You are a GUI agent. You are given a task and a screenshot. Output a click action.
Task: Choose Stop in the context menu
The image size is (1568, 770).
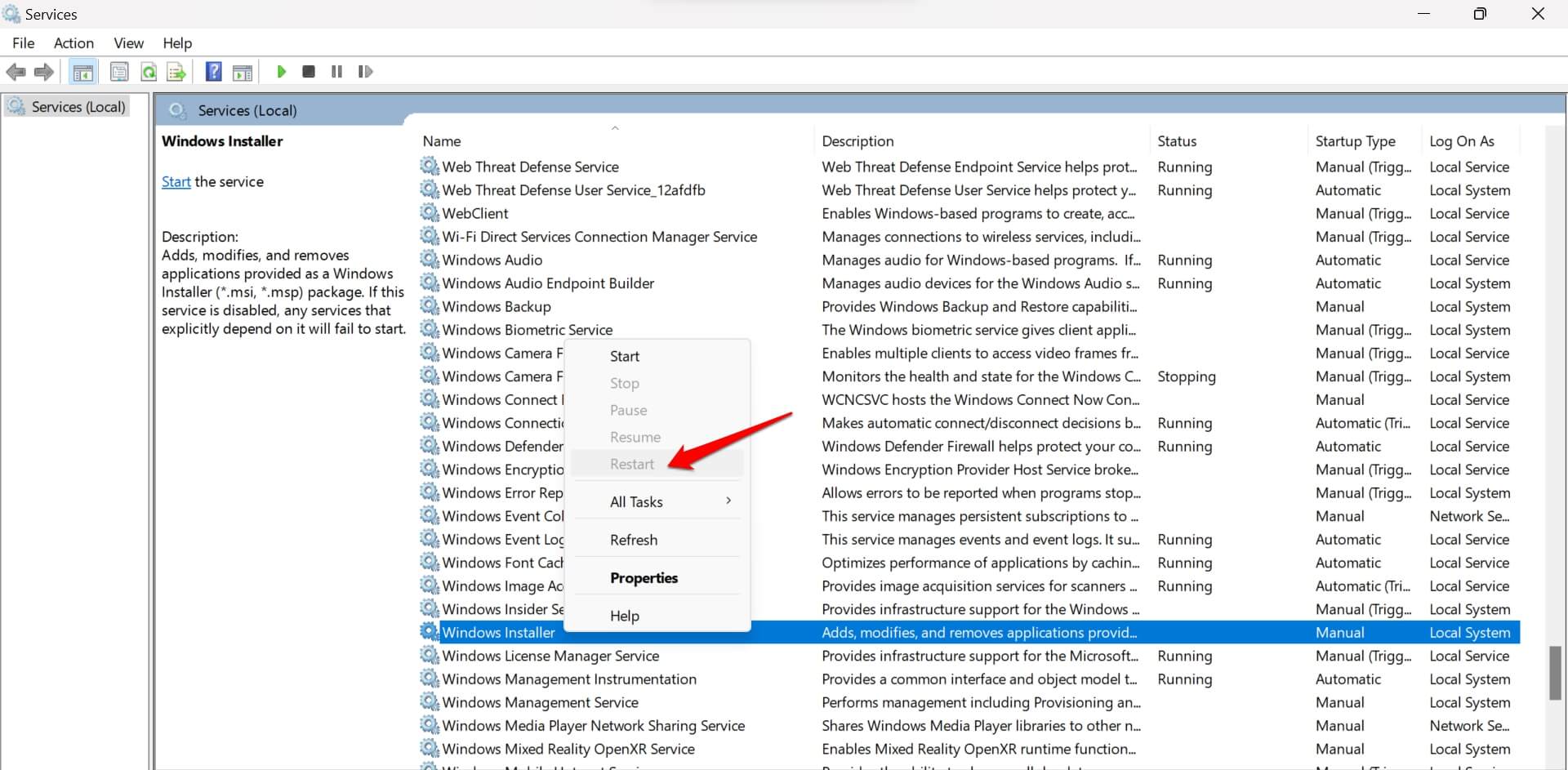658,383
